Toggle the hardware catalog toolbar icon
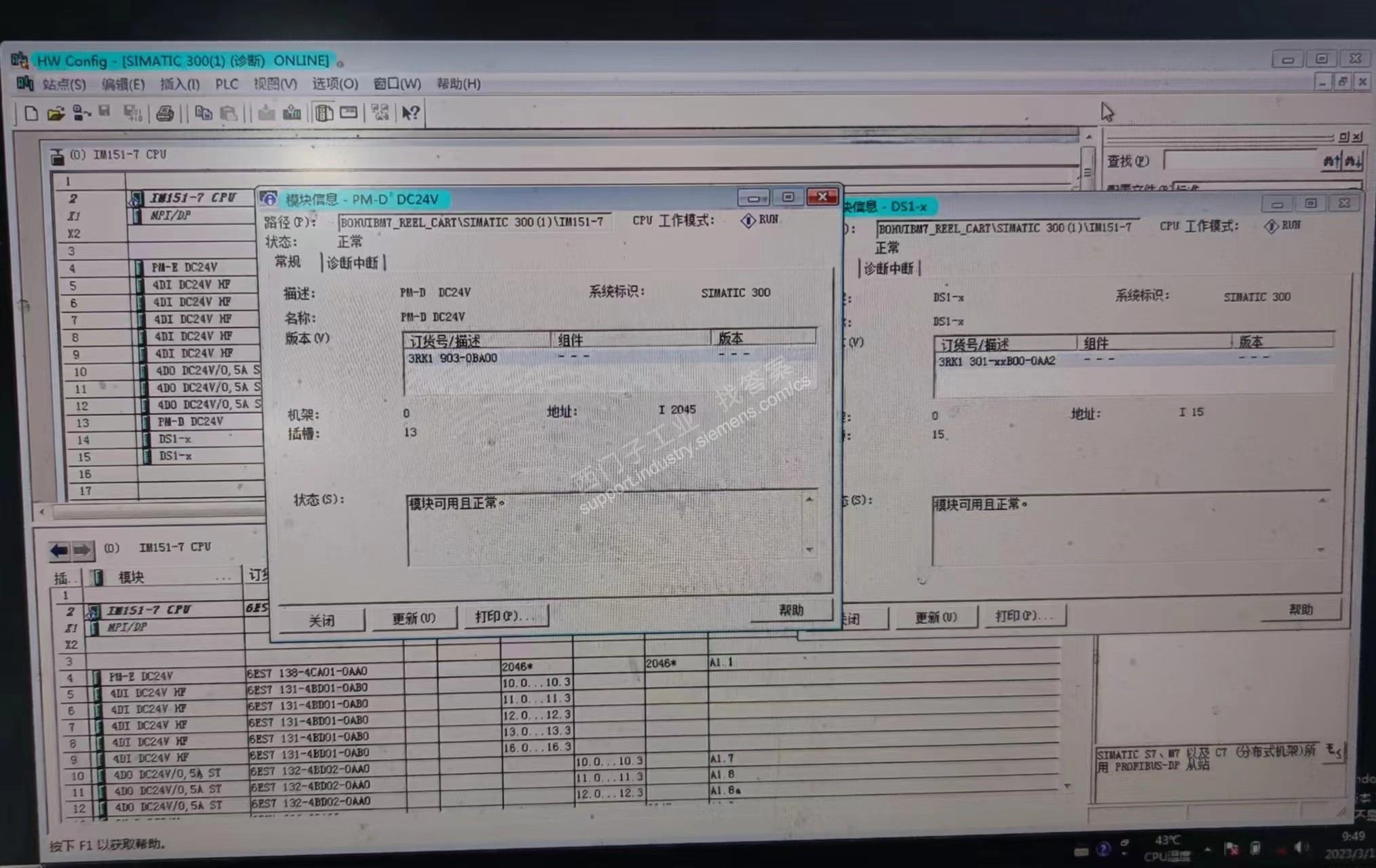The image size is (1376, 868). coord(324,113)
